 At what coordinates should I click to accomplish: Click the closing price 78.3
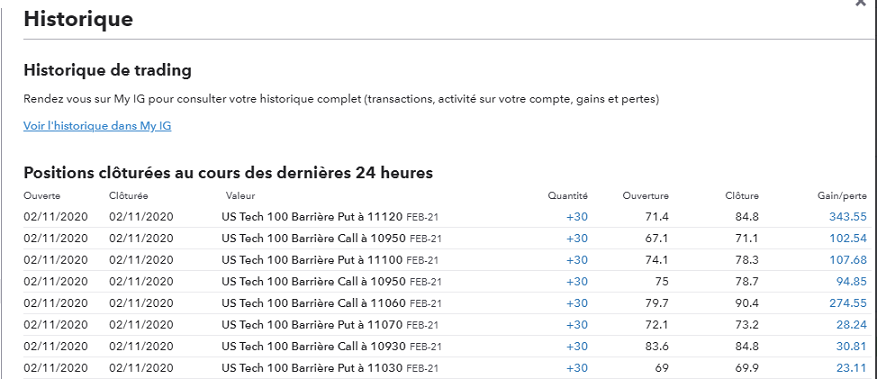[x=747, y=260]
